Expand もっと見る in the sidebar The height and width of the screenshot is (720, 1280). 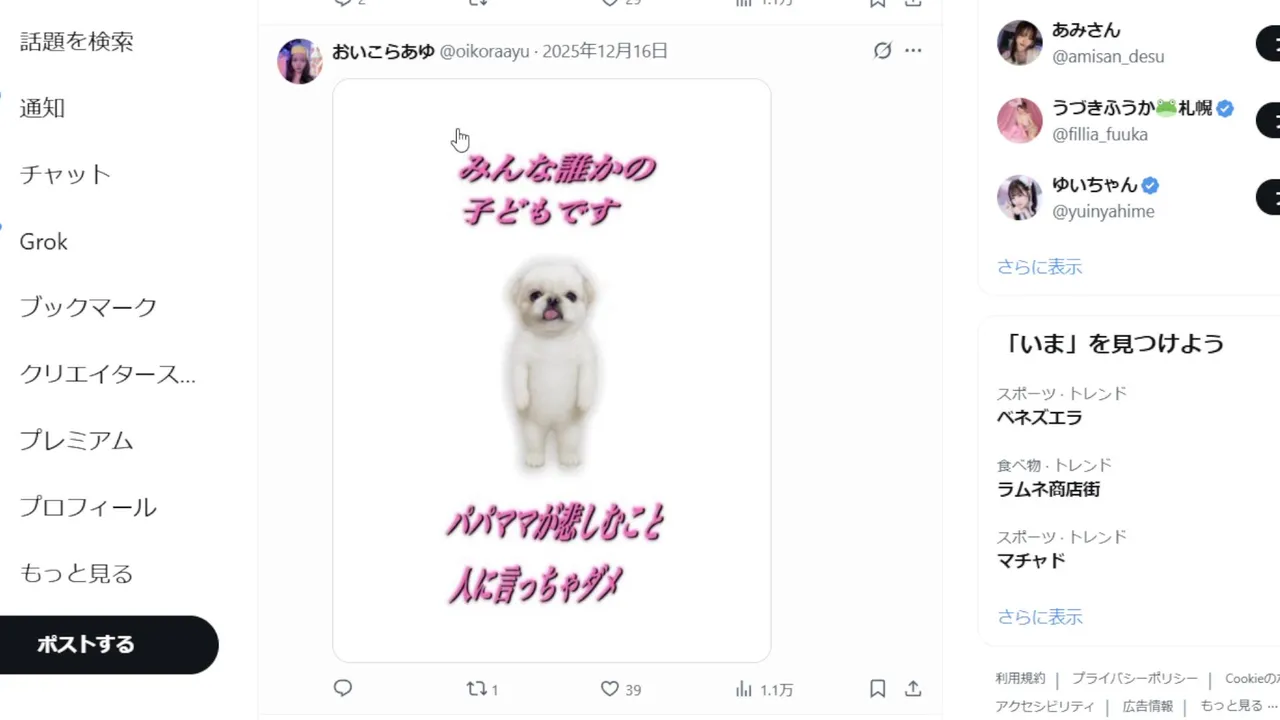[76, 573]
